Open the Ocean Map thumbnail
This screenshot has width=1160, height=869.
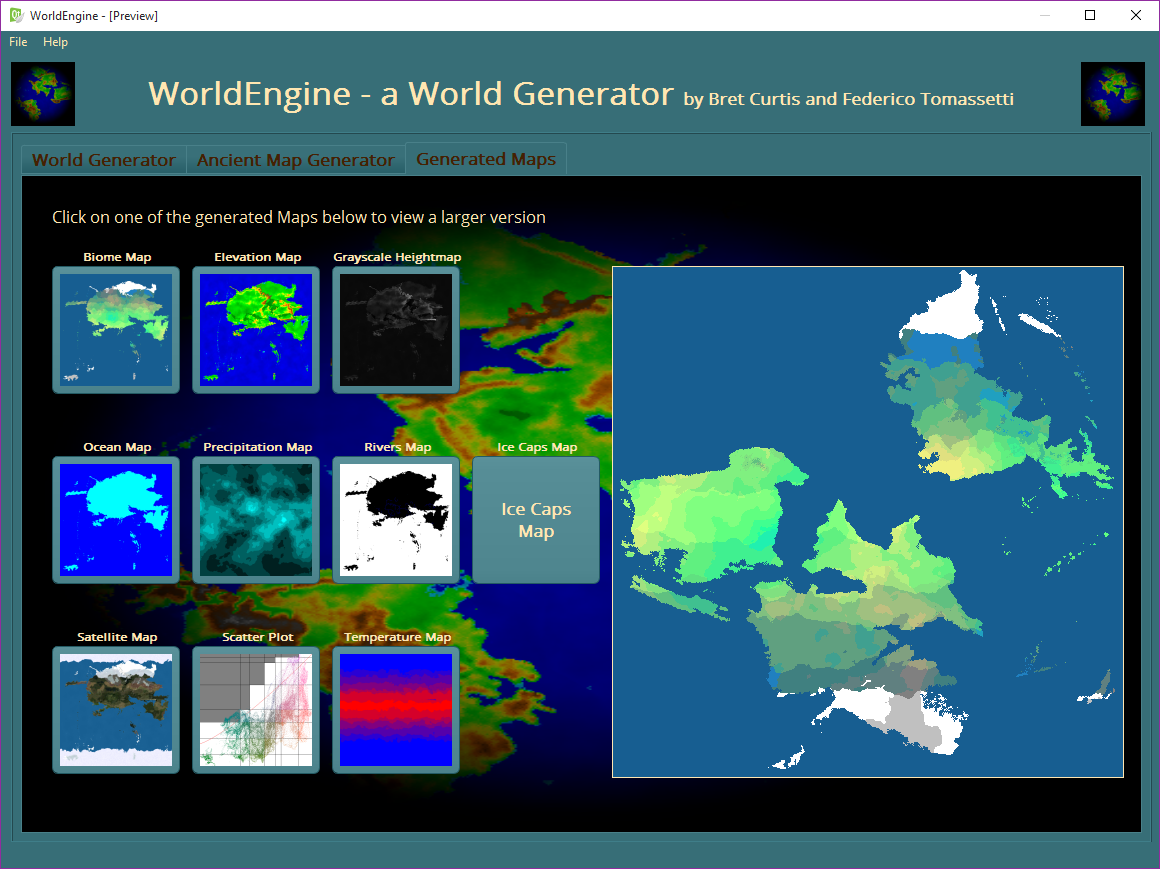[116, 520]
